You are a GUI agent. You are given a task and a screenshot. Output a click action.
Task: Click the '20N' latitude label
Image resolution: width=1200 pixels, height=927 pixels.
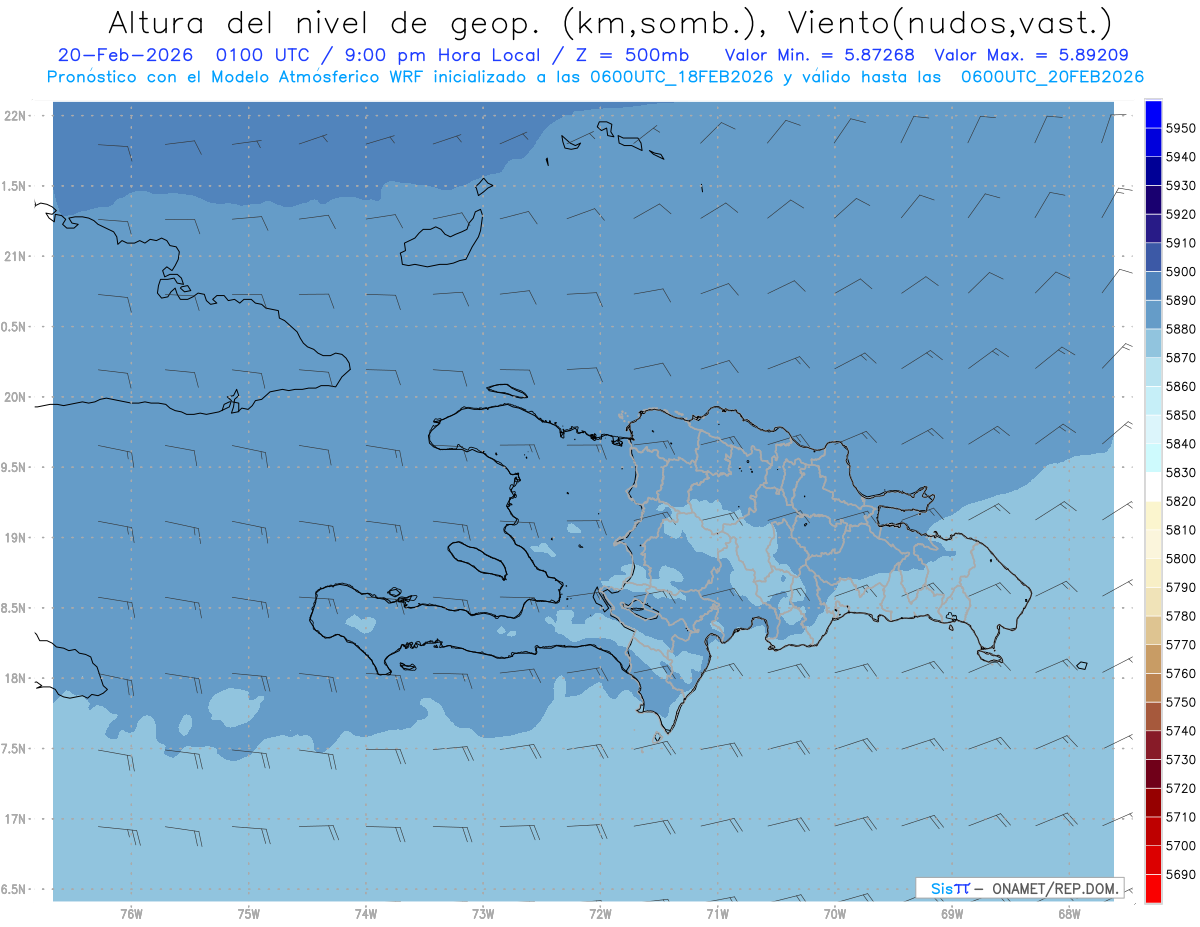tap(15, 397)
